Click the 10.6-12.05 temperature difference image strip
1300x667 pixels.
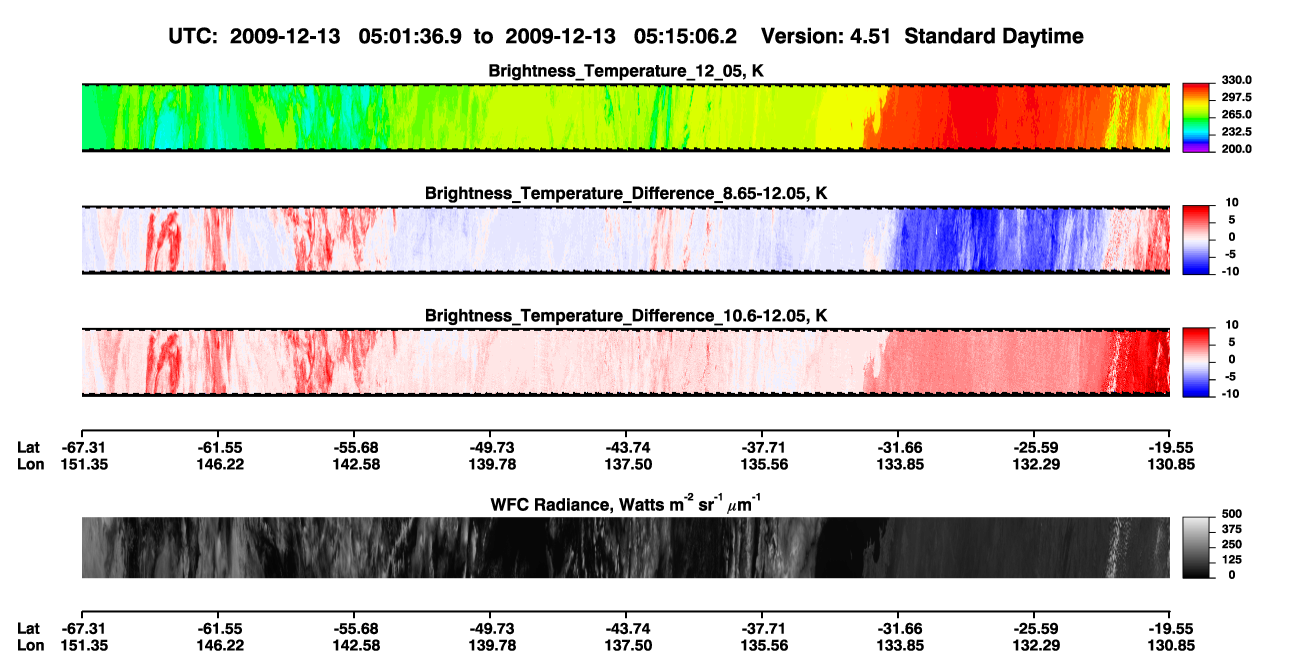tap(625, 362)
